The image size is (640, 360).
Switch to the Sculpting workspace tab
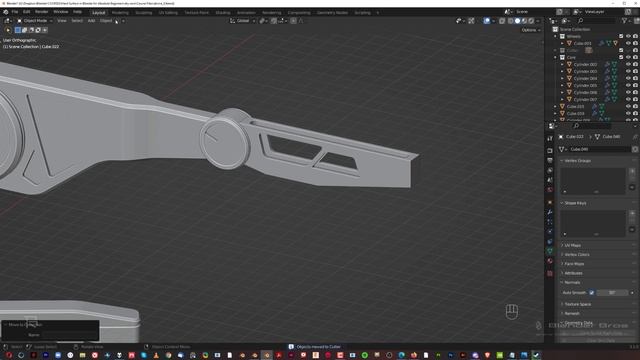pos(143,13)
